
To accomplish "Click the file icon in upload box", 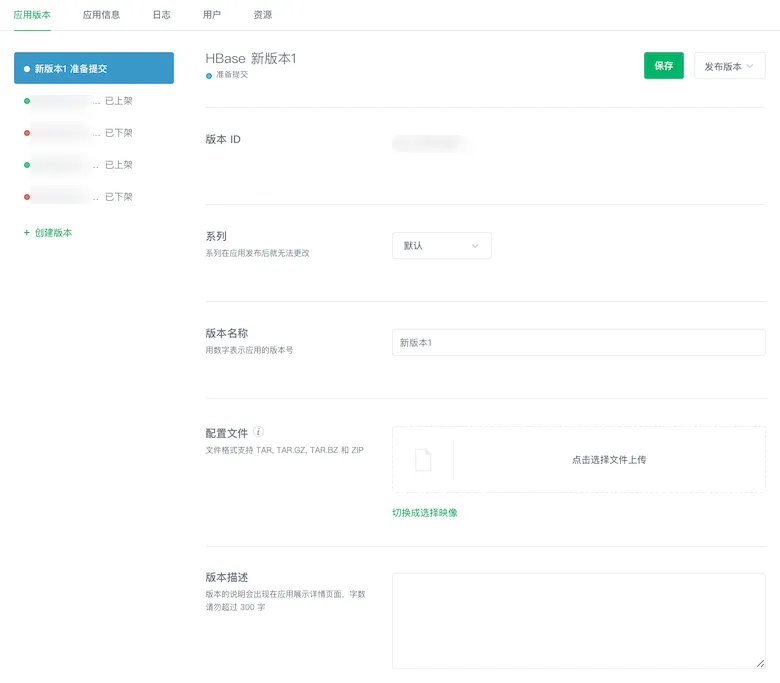I will [423, 460].
